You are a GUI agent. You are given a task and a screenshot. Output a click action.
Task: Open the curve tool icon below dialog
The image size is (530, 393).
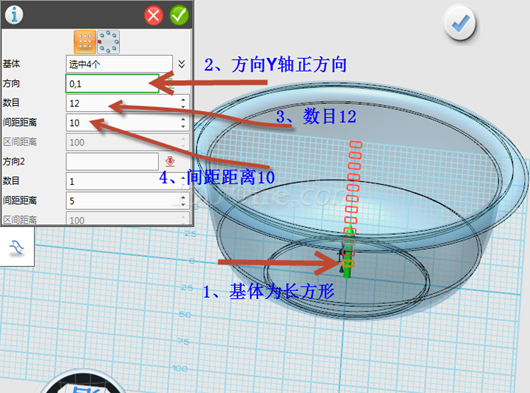tap(17, 247)
